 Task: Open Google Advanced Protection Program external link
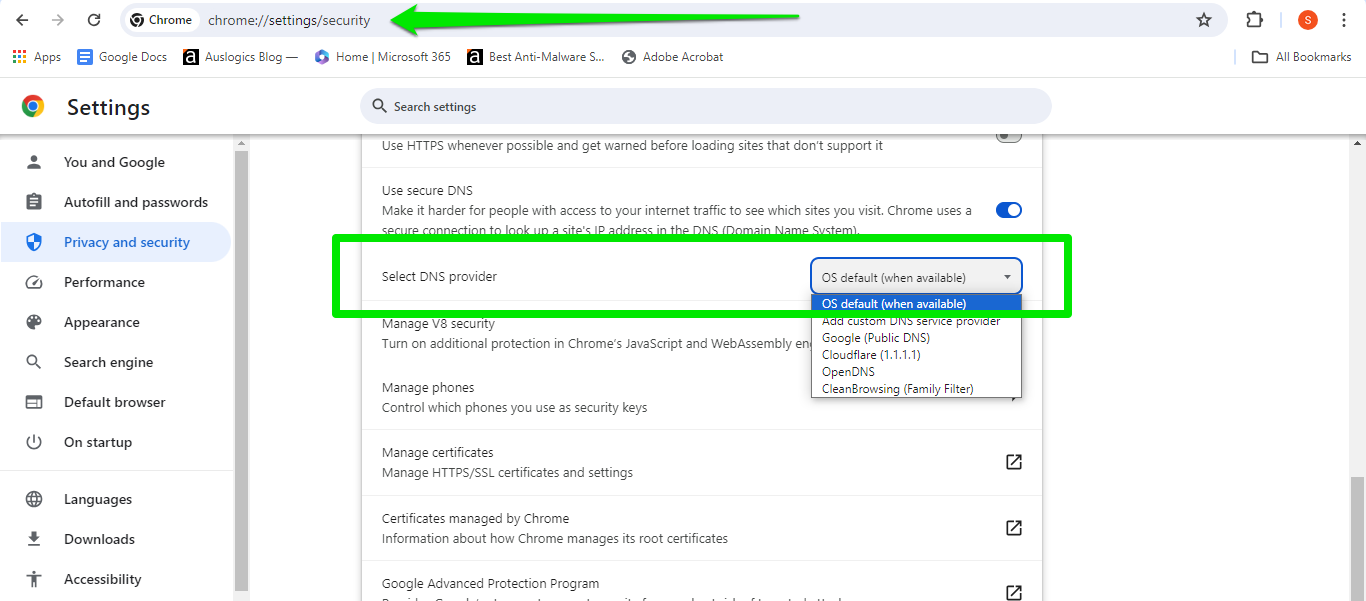(1013, 592)
